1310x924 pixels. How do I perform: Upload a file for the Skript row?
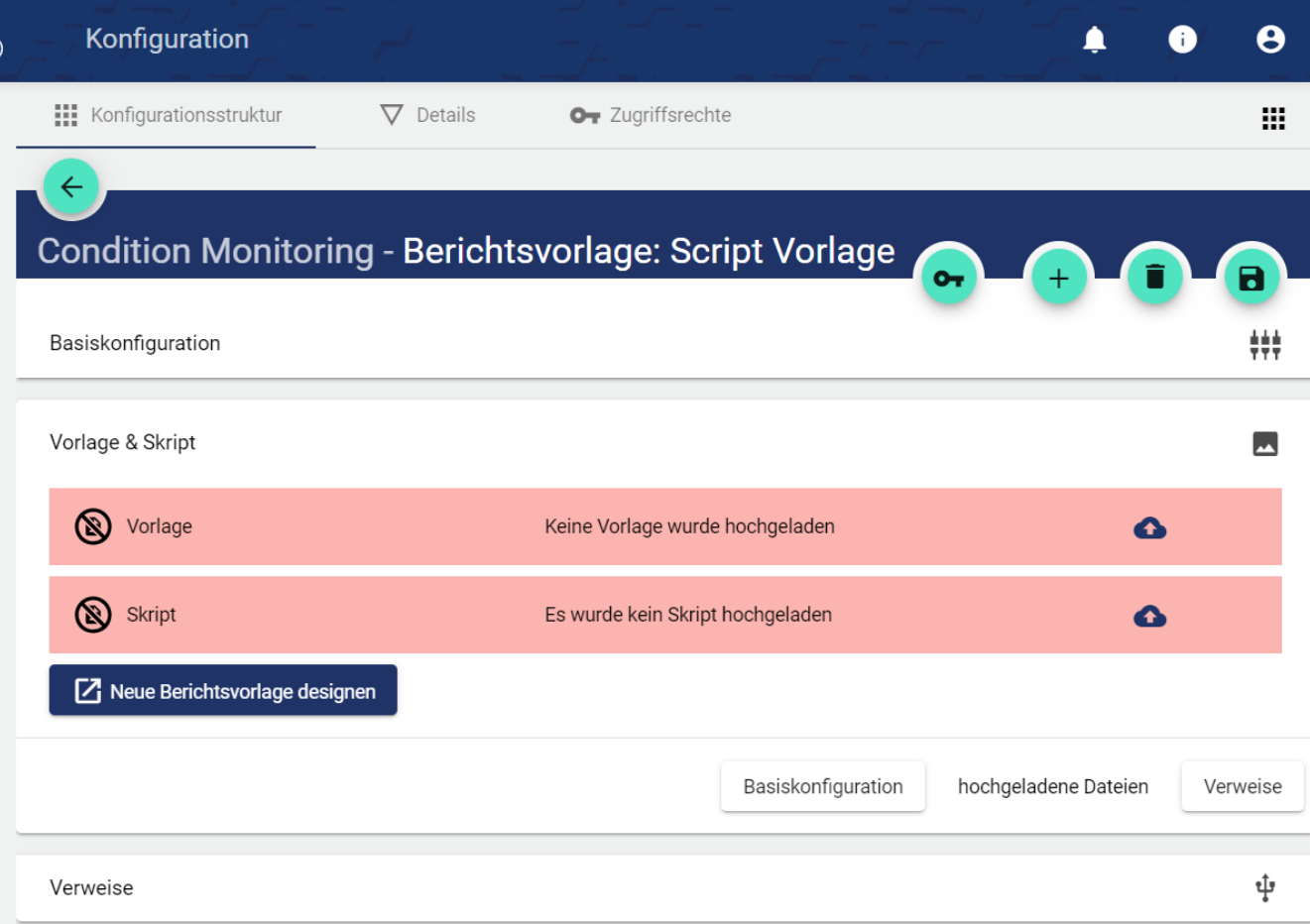coord(1149,616)
